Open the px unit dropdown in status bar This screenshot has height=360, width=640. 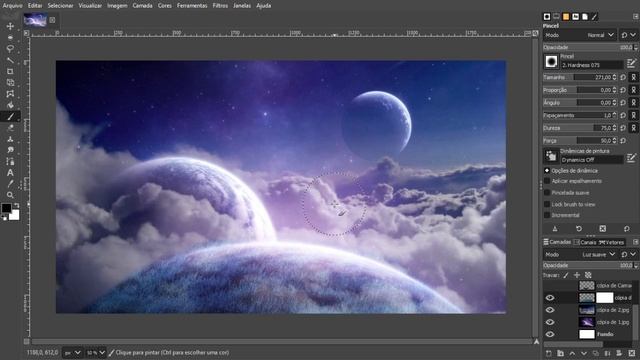[73, 353]
